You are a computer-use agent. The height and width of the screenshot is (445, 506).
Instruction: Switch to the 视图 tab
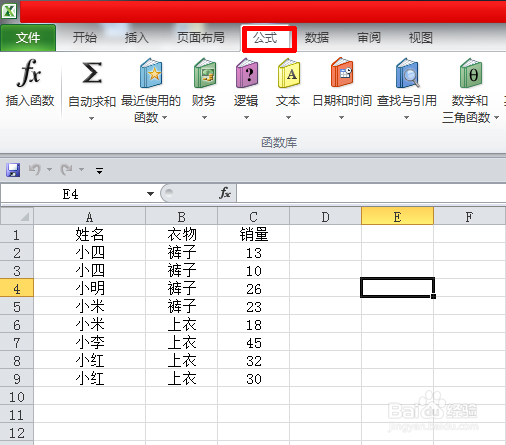[x=421, y=38]
